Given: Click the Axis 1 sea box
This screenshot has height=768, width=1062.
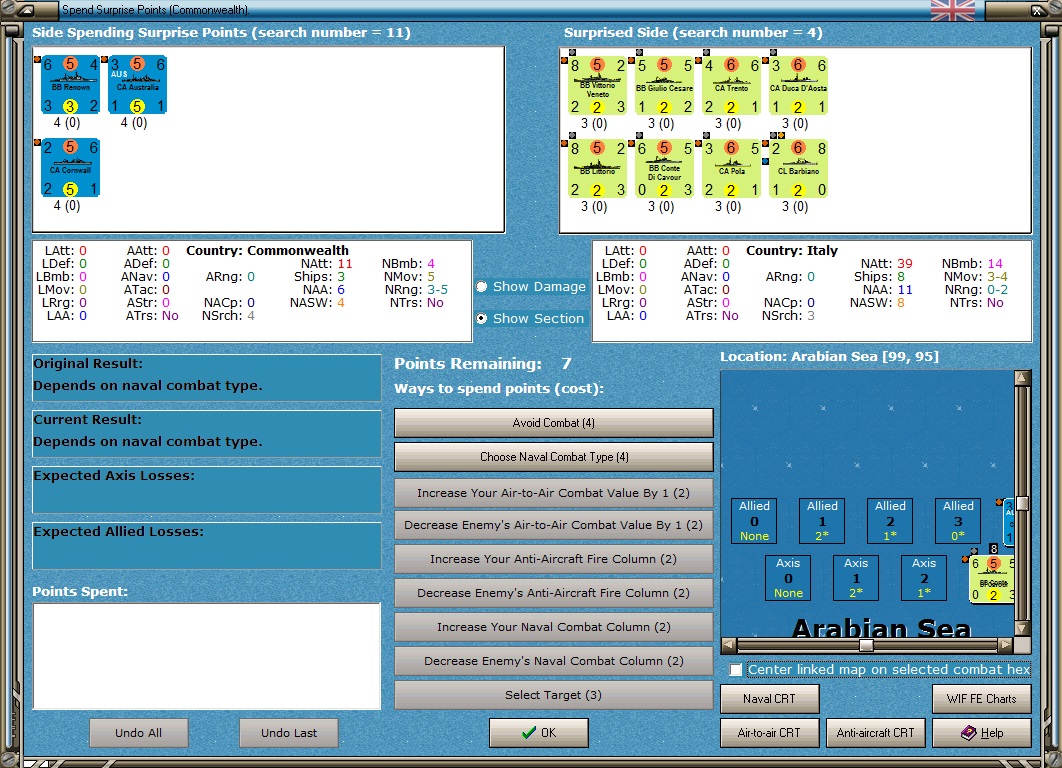Looking at the screenshot, I should point(855,577).
